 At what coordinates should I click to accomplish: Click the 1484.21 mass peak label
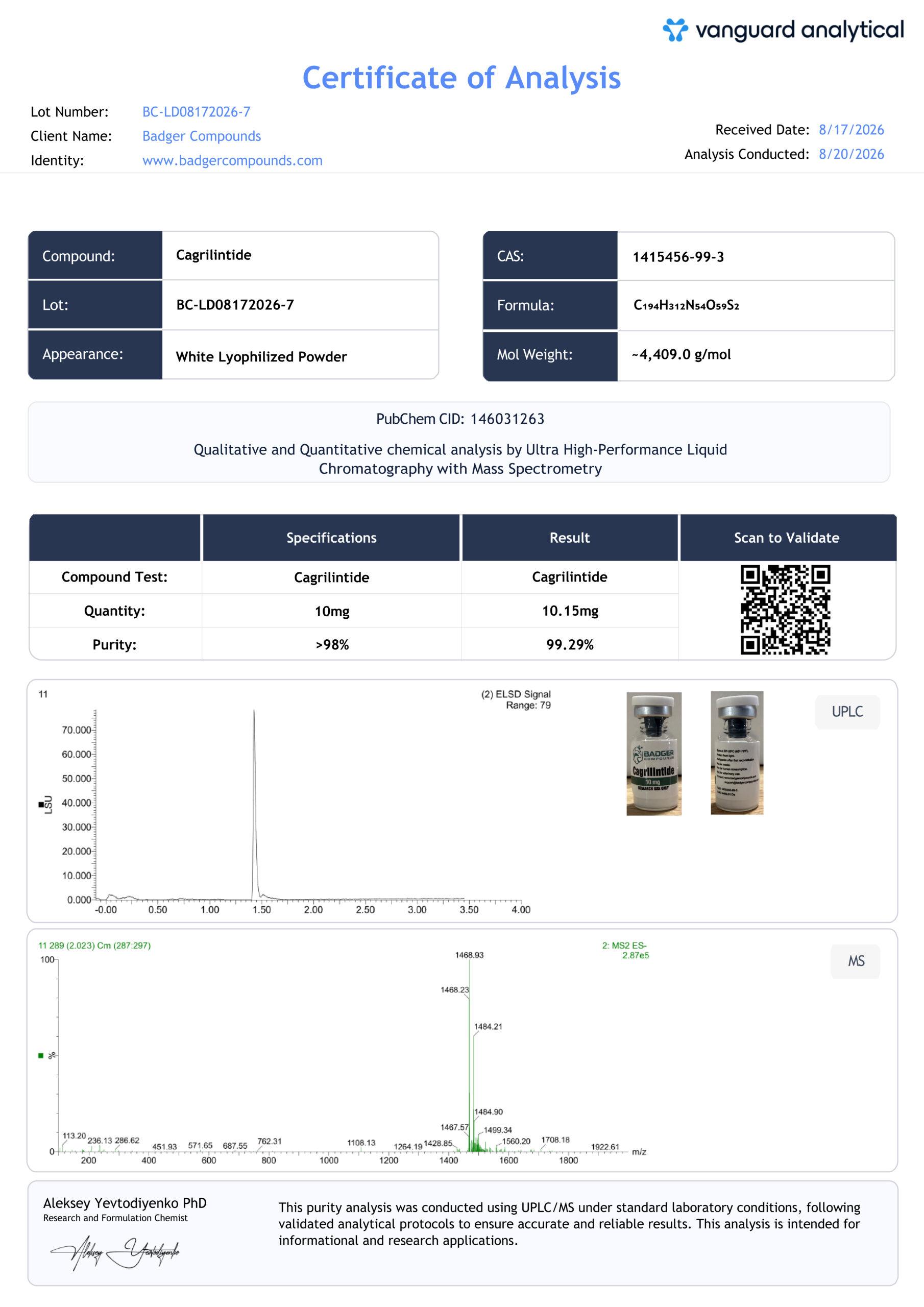[488, 1026]
